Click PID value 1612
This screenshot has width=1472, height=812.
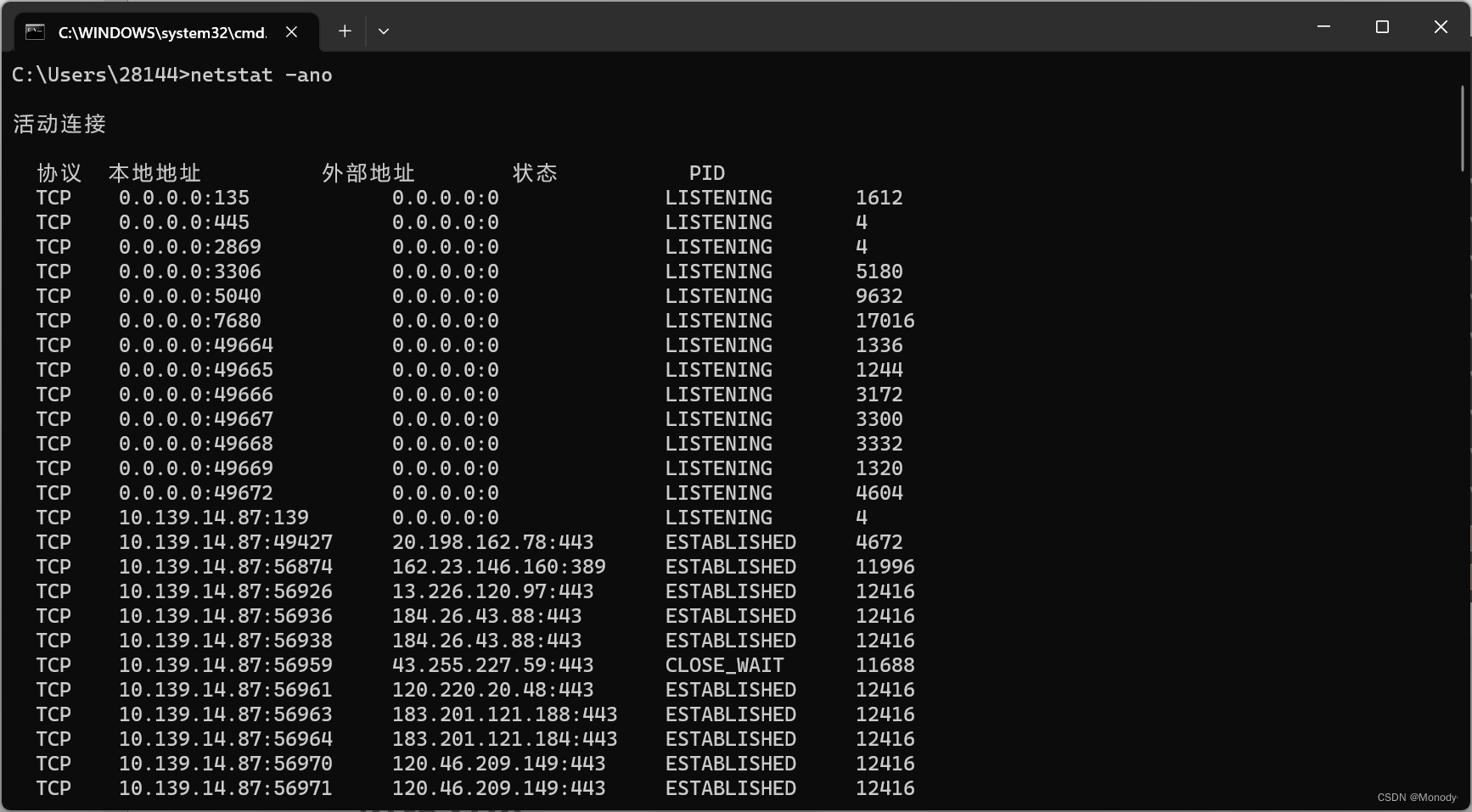[879, 198]
